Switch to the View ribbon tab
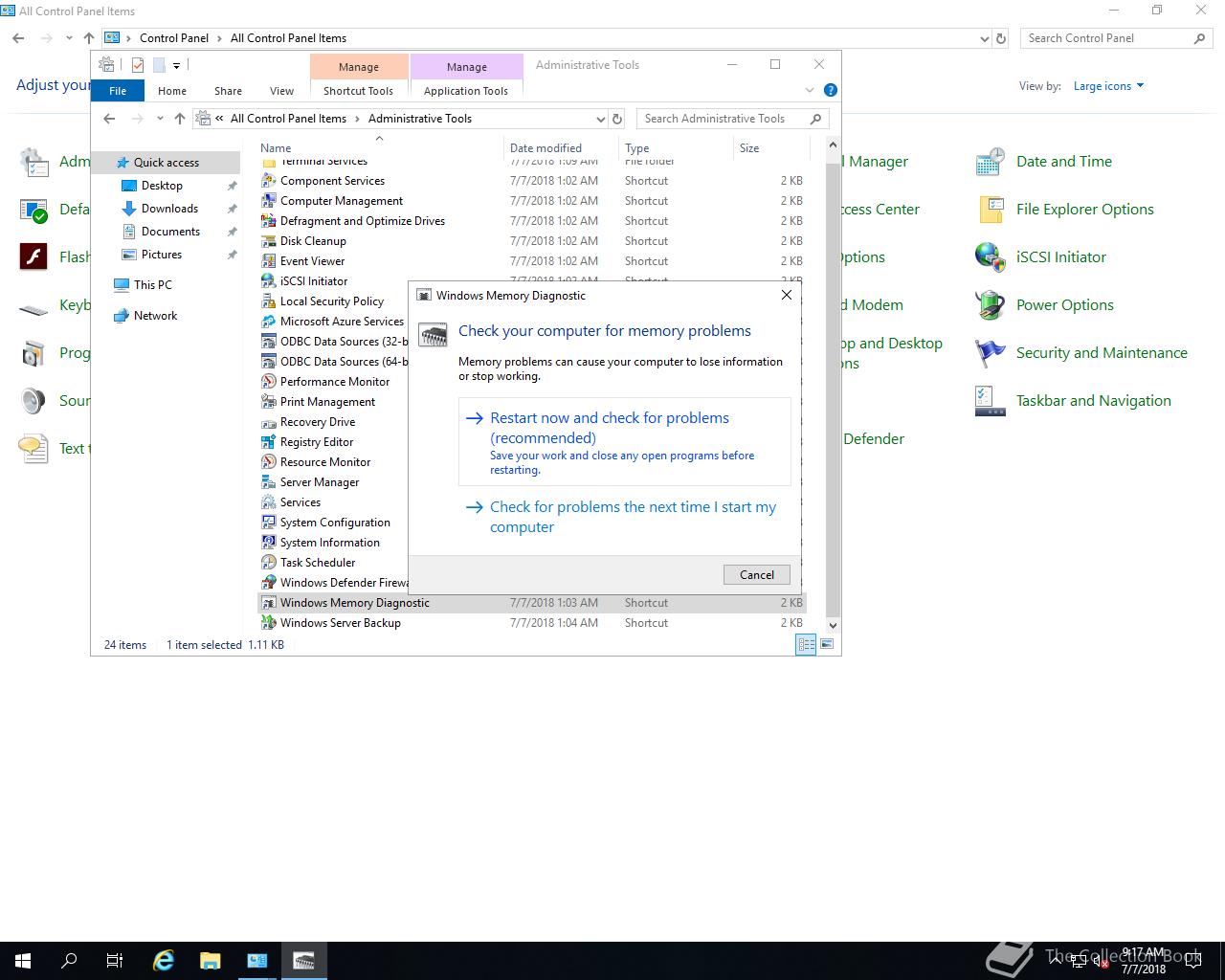The width and height of the screenshot is (1225, 980). pos(281,91)
